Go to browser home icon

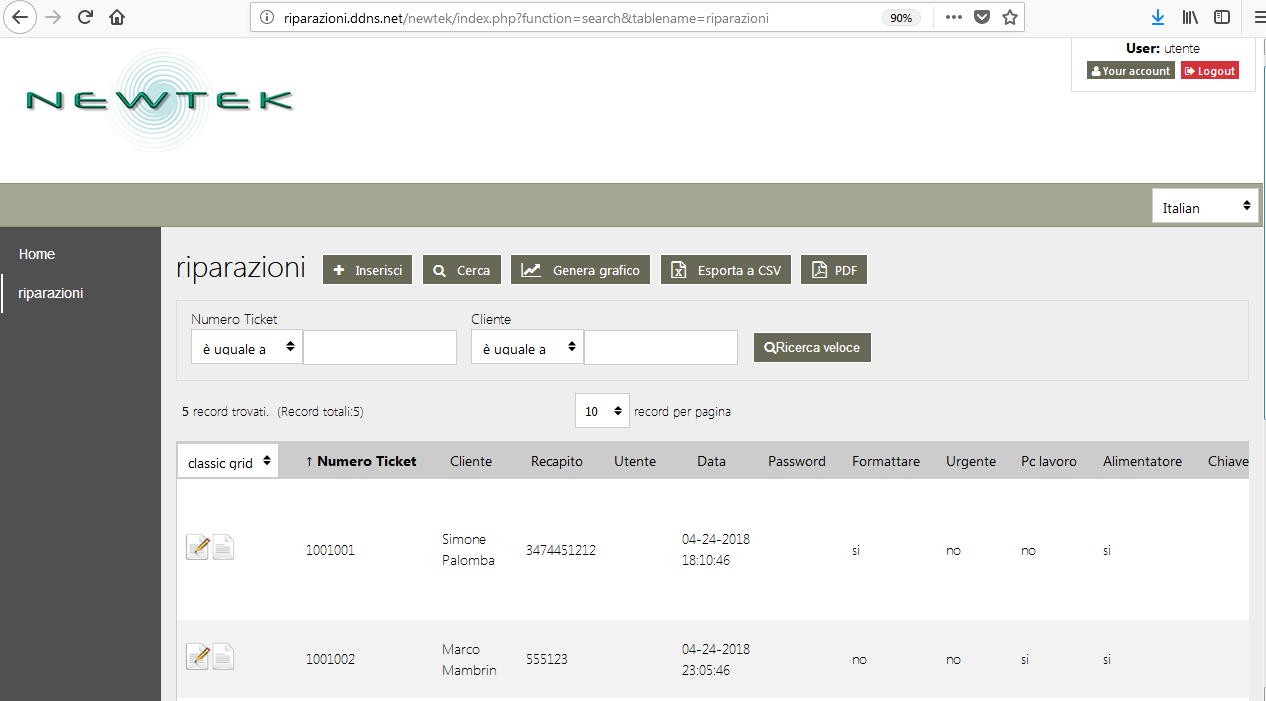coord(117,17)
